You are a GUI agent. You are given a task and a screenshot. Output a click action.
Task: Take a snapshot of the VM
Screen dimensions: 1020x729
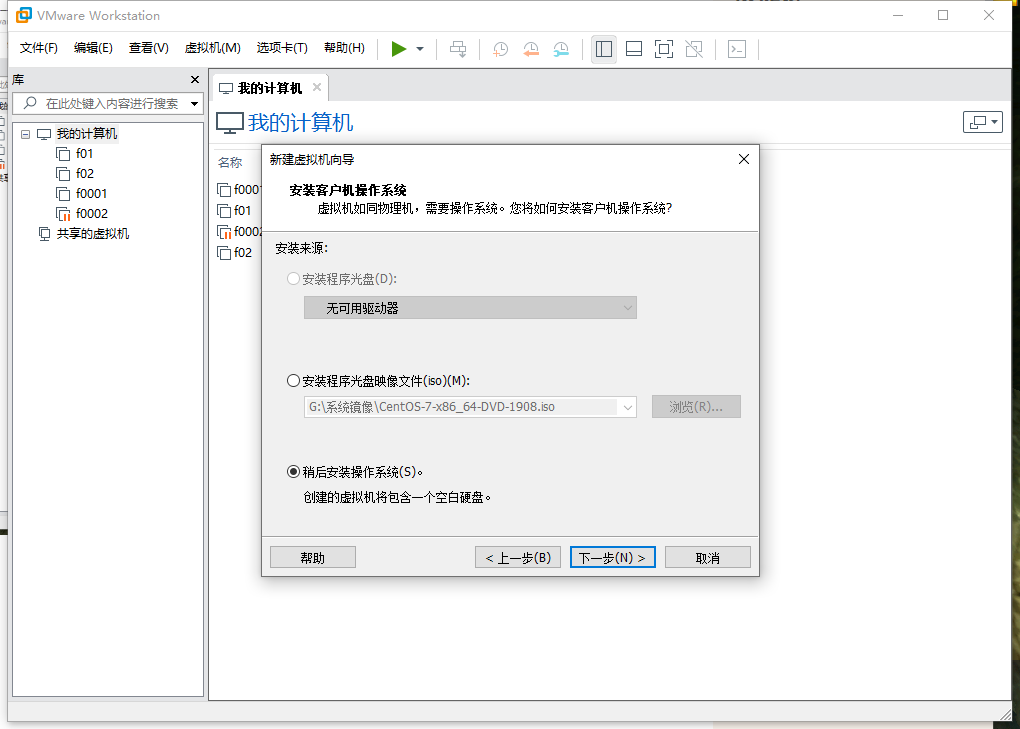(x=499, y=48)
